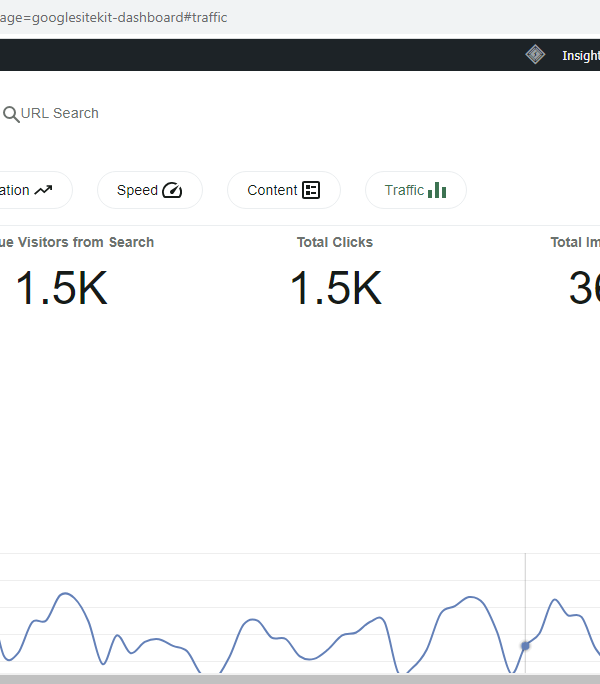This screenshot has width=600, height=684.
Task: Click into the URL Search field
Action: (x=59, y=113)
